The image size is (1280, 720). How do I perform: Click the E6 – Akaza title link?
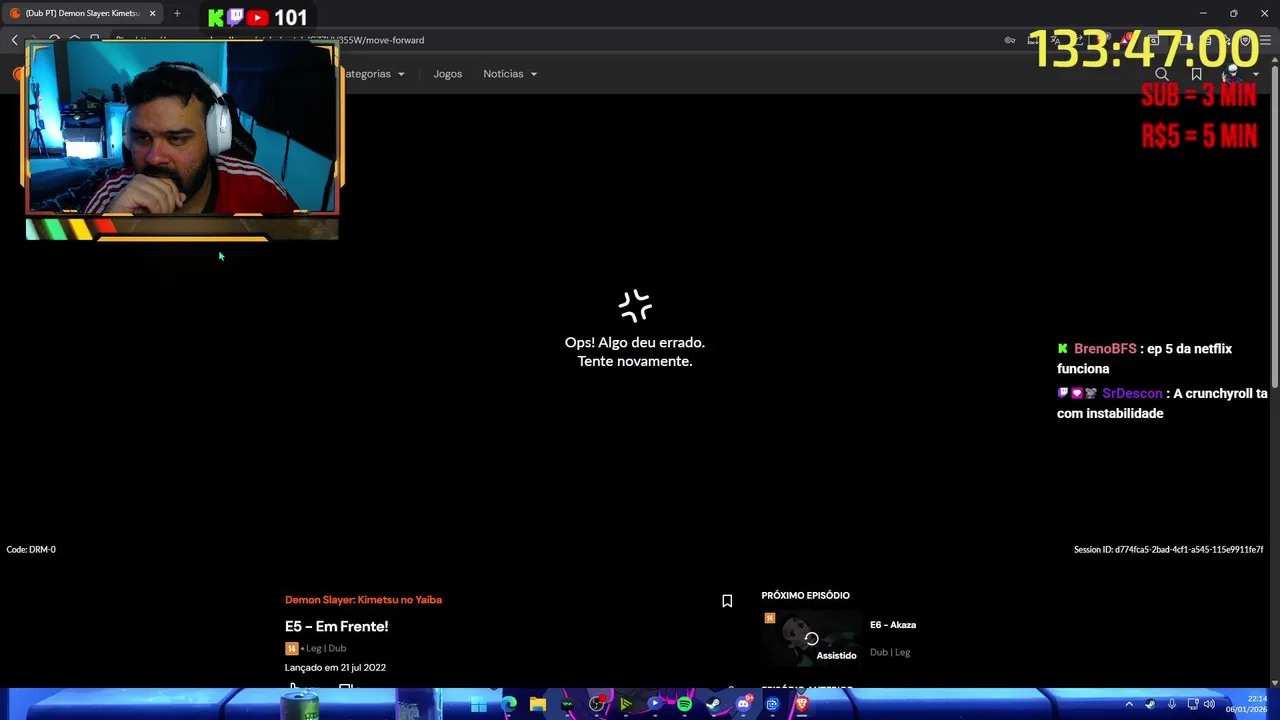pos(893,625)
